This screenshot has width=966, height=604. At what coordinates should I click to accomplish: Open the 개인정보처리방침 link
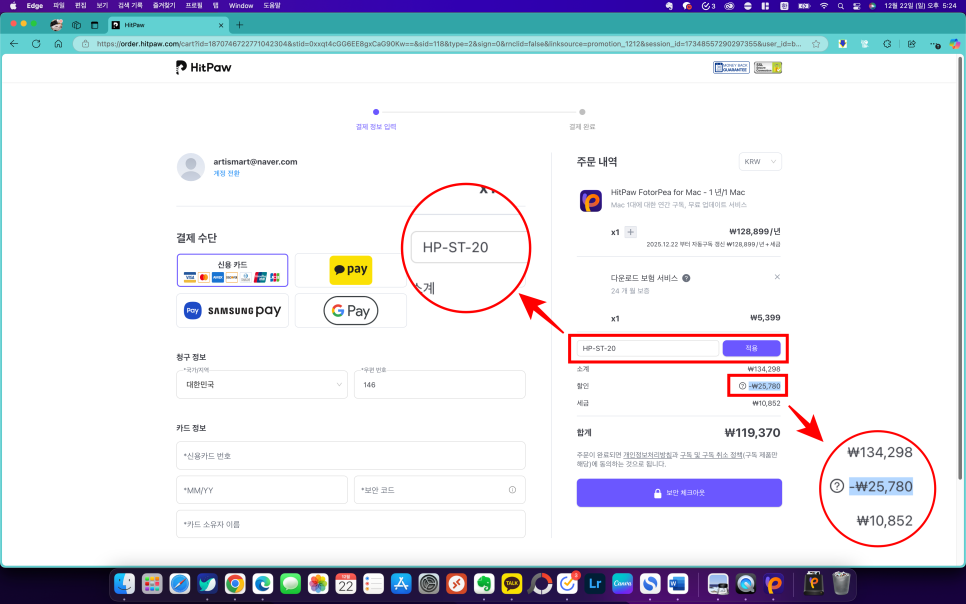[647, 455]
